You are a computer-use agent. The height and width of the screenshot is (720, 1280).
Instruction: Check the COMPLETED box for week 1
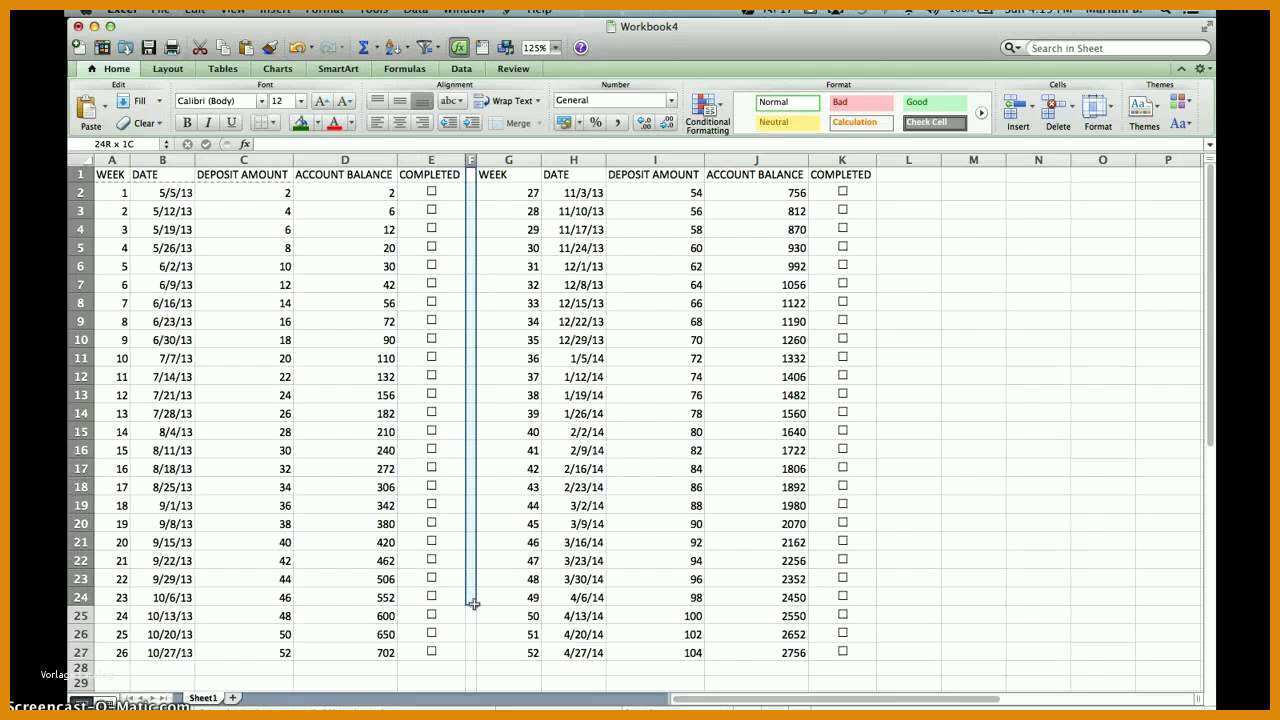click(x=432, y=191)
